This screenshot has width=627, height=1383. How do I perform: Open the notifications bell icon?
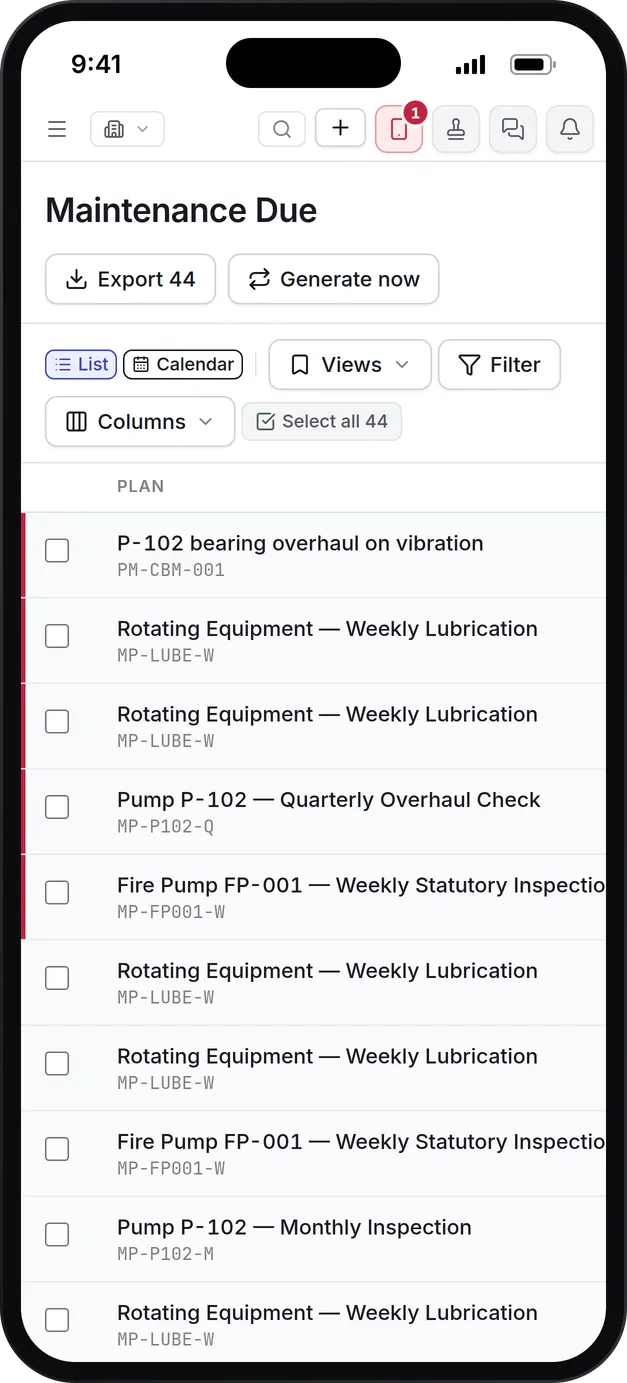click(570, 129)
